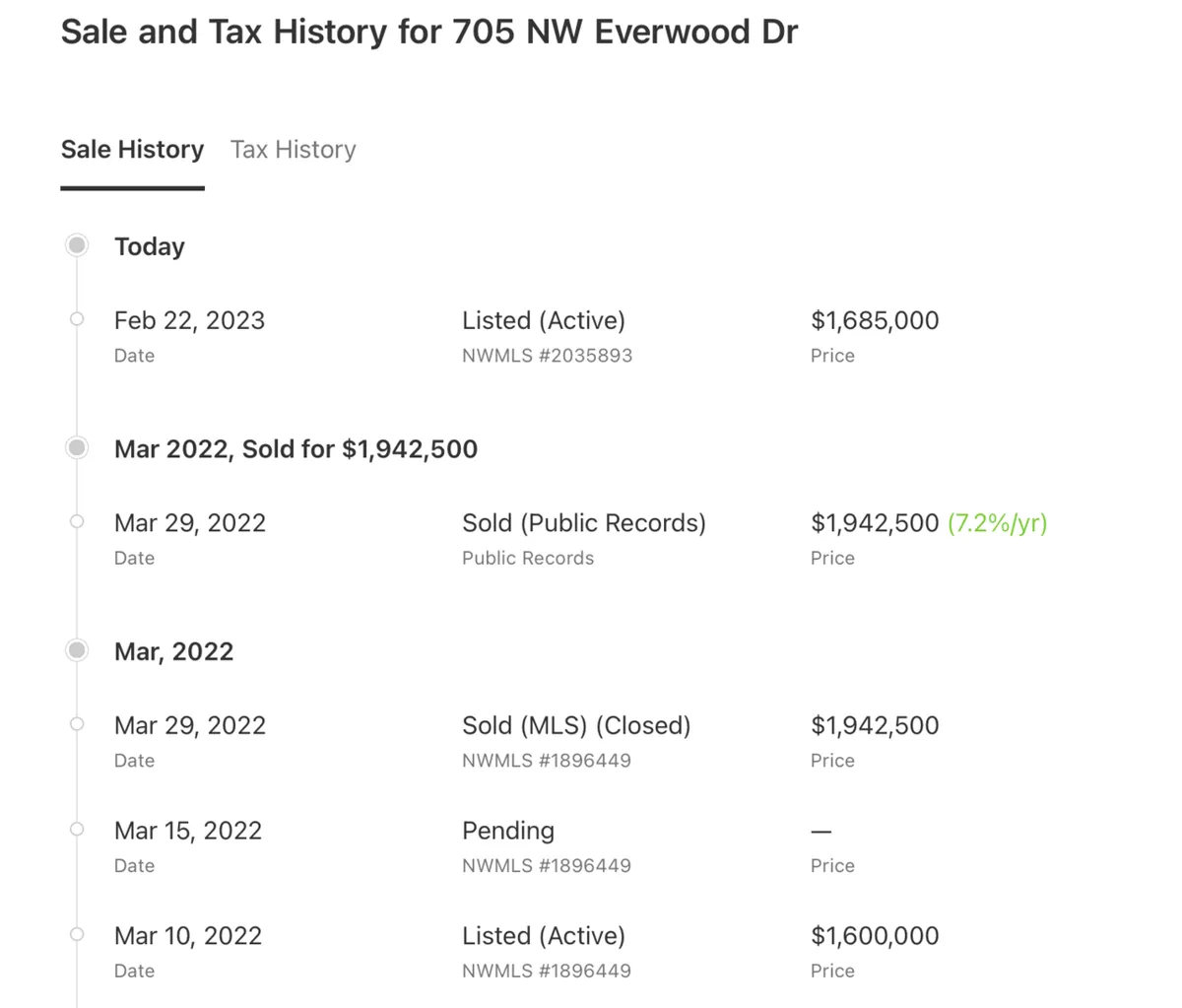The width and height of the screenshot is (1182, 1008).
Task: Select the small timeline dot for Mar 15, 2022
Action: pyautogui.click(x=77, y=830)
